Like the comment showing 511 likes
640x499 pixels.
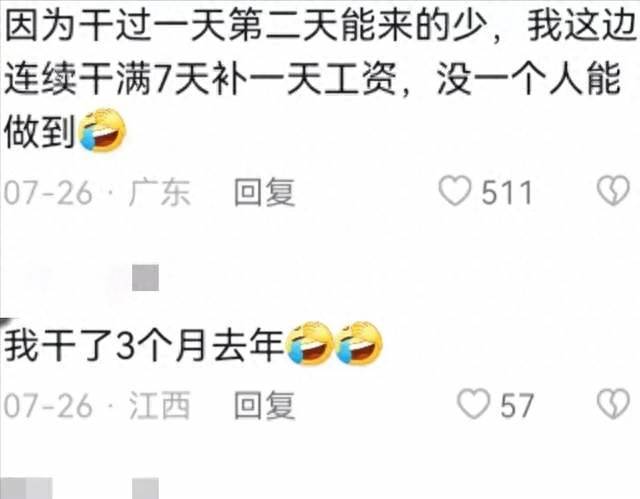pyautogui.click(x=455, y=191)
